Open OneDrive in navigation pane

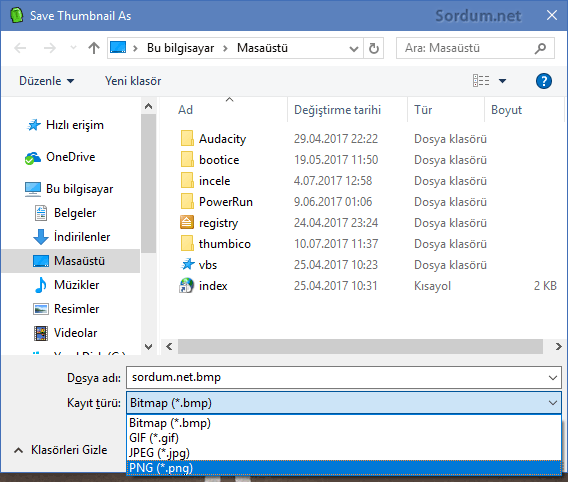coord(60,157)
